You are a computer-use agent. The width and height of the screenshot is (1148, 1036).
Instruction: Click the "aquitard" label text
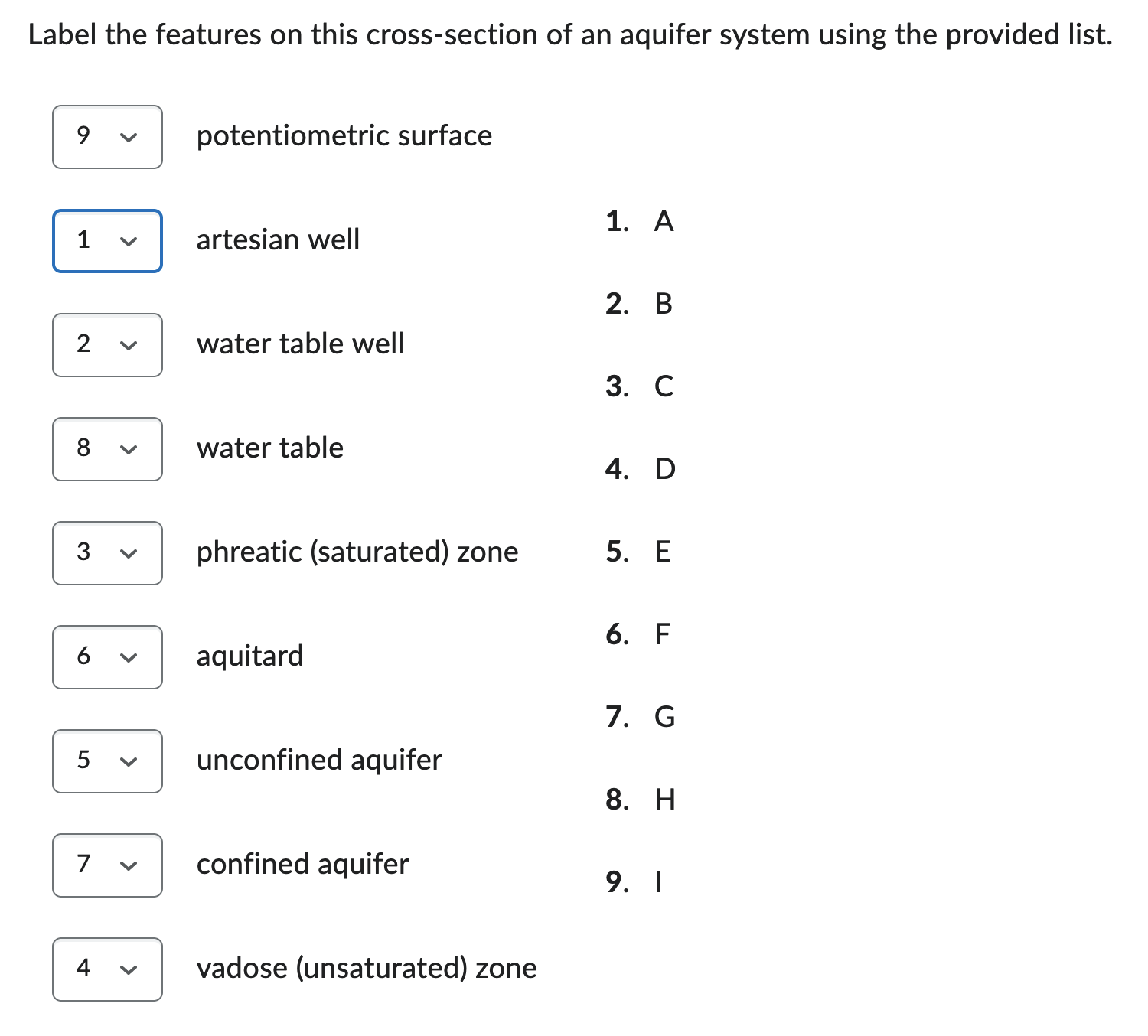click(x=249, y=656)
